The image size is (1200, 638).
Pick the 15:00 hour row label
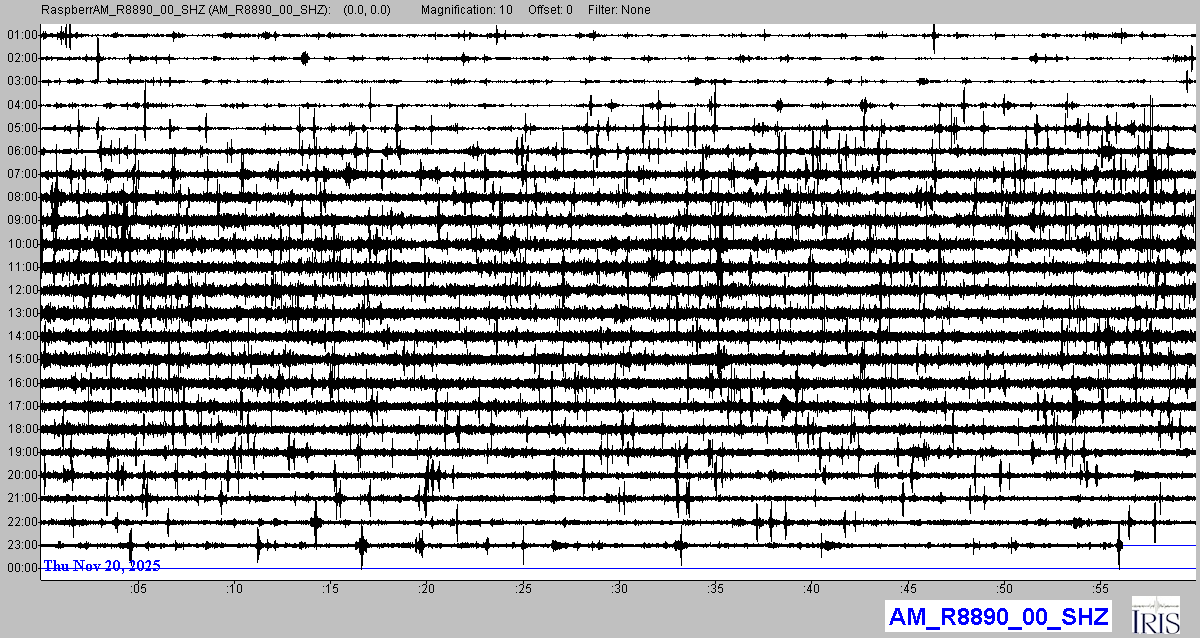(x=22, y=359)
